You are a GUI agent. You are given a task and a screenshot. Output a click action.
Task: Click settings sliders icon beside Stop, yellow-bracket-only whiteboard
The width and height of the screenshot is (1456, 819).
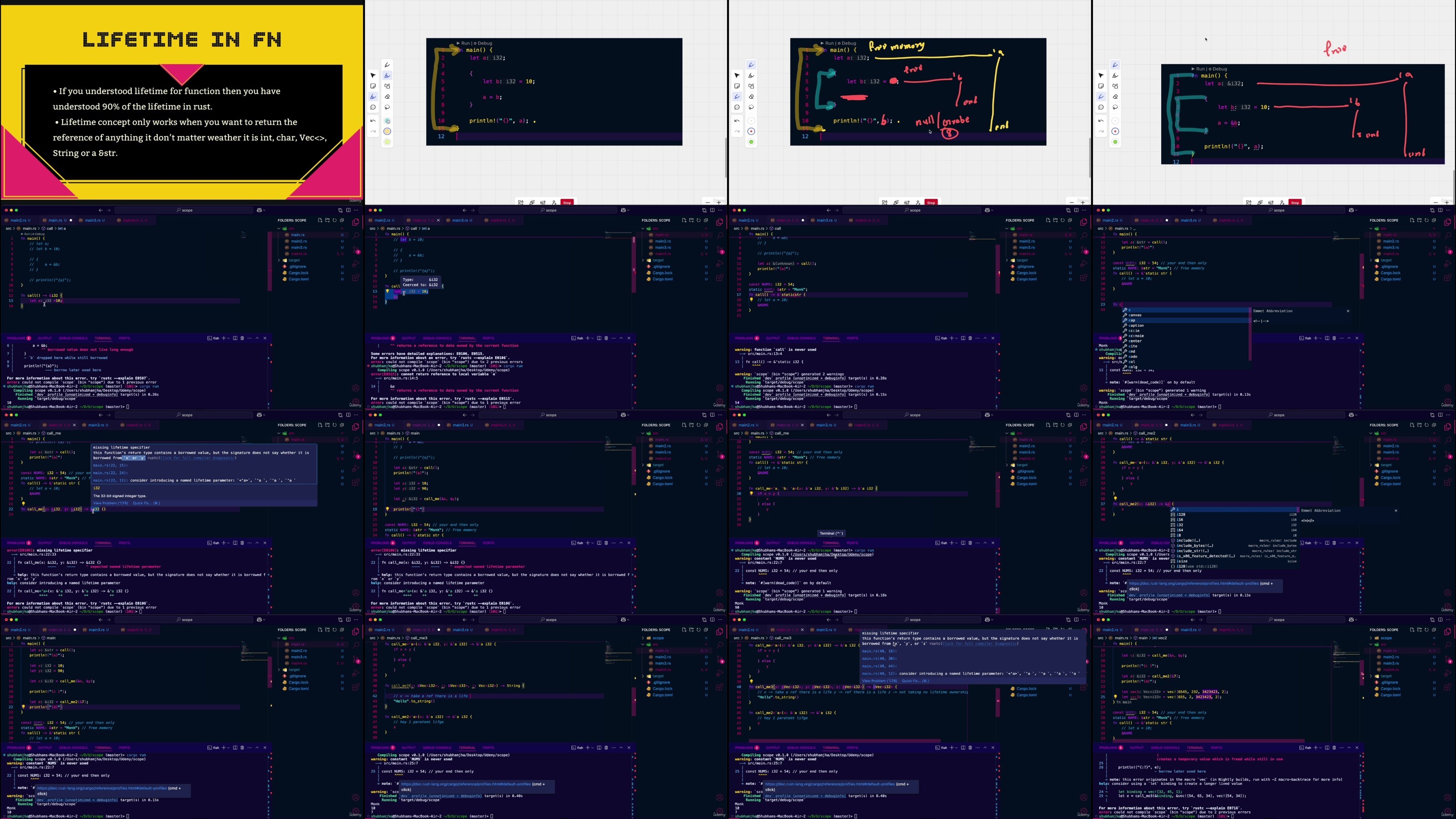(x=543, y=202)
